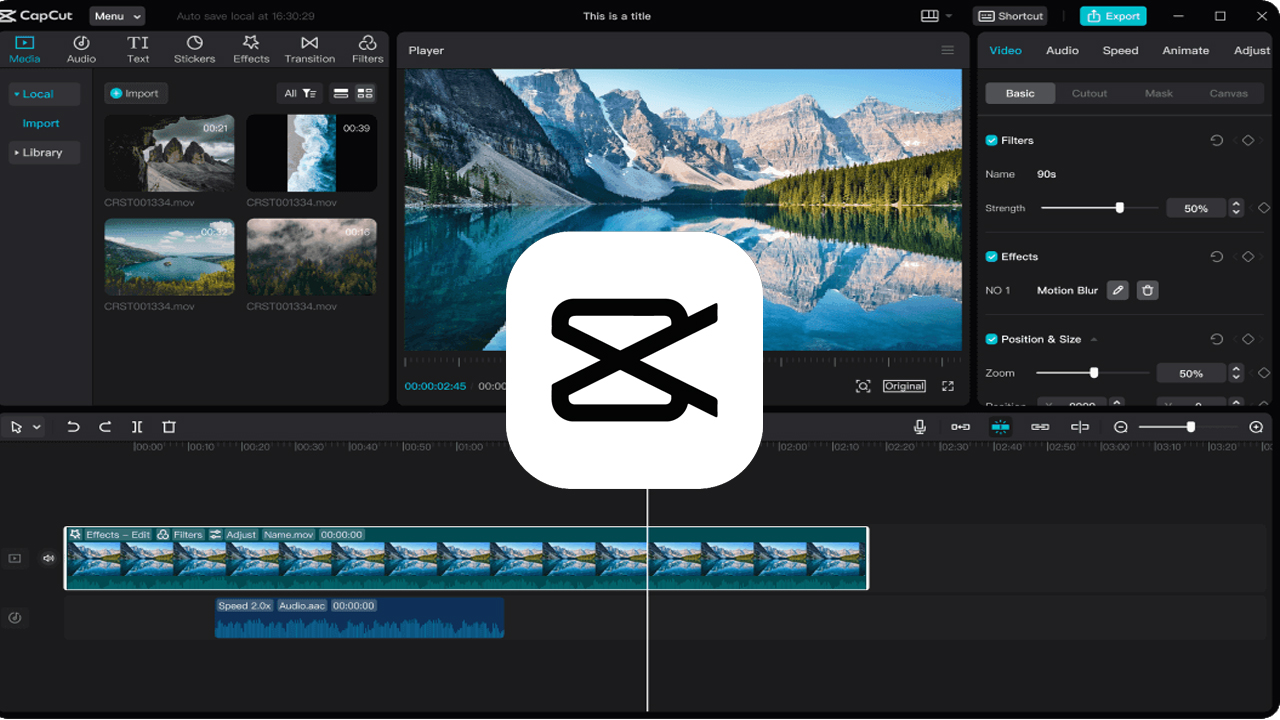Toggle the Effects checkbox

992,257
